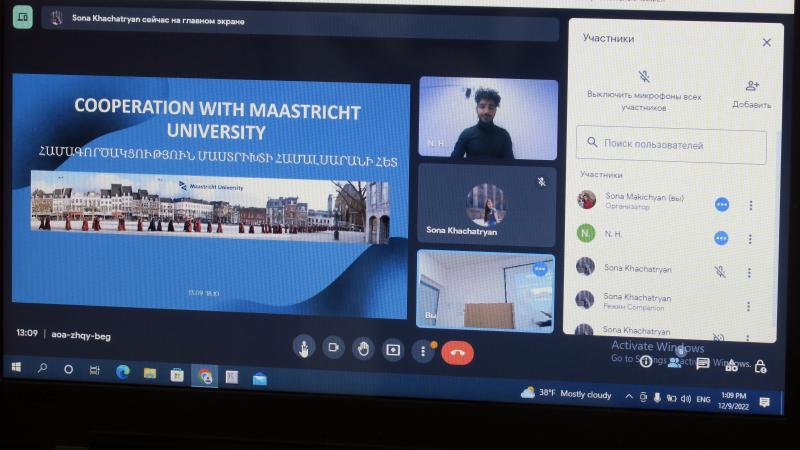Open three-dot menu for Sona Makichyan
The height and width of the screenshot is (450, 800).
click(751, 205)
